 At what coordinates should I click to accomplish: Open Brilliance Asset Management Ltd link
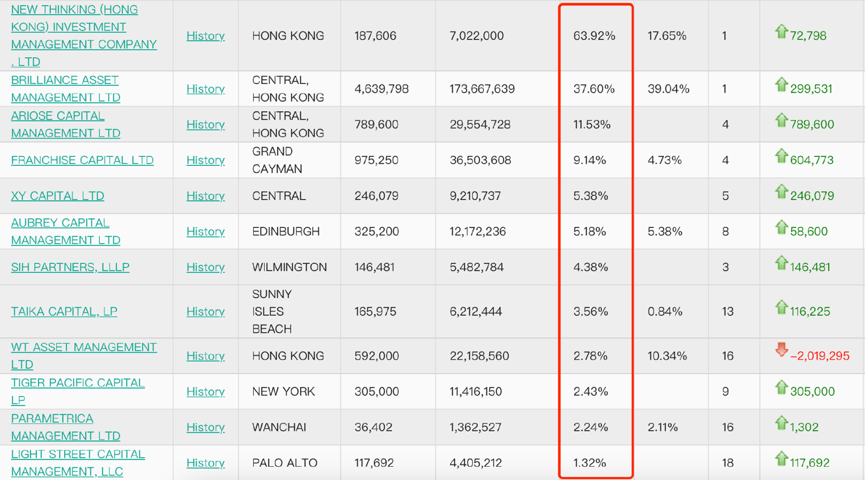[x=65, y=89]
